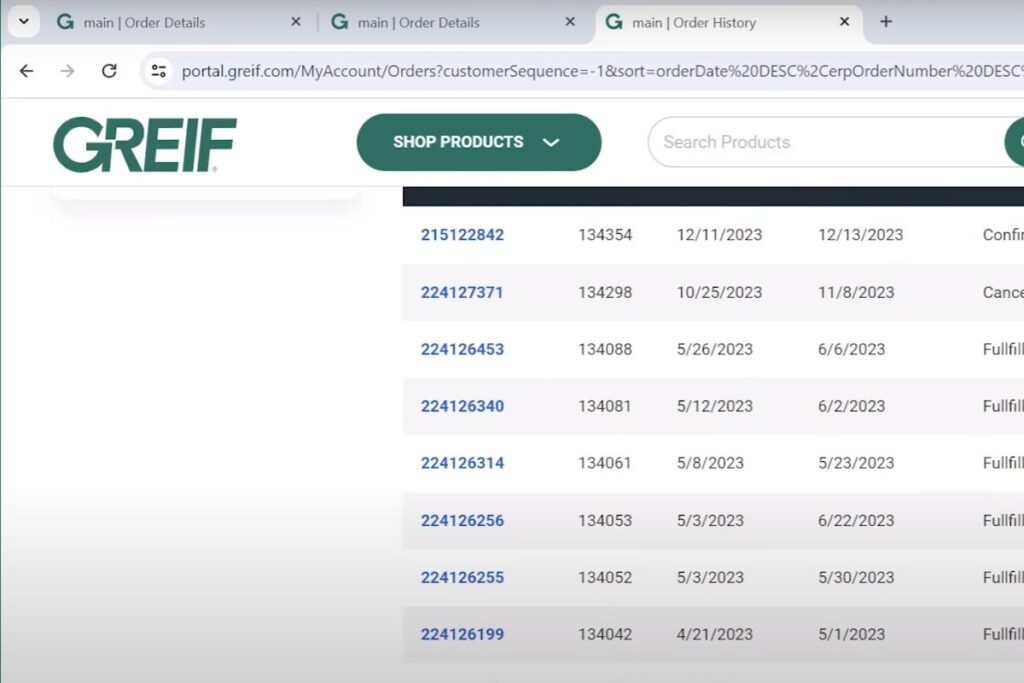Open the tab search dropdown arrow

coord(24,22)
